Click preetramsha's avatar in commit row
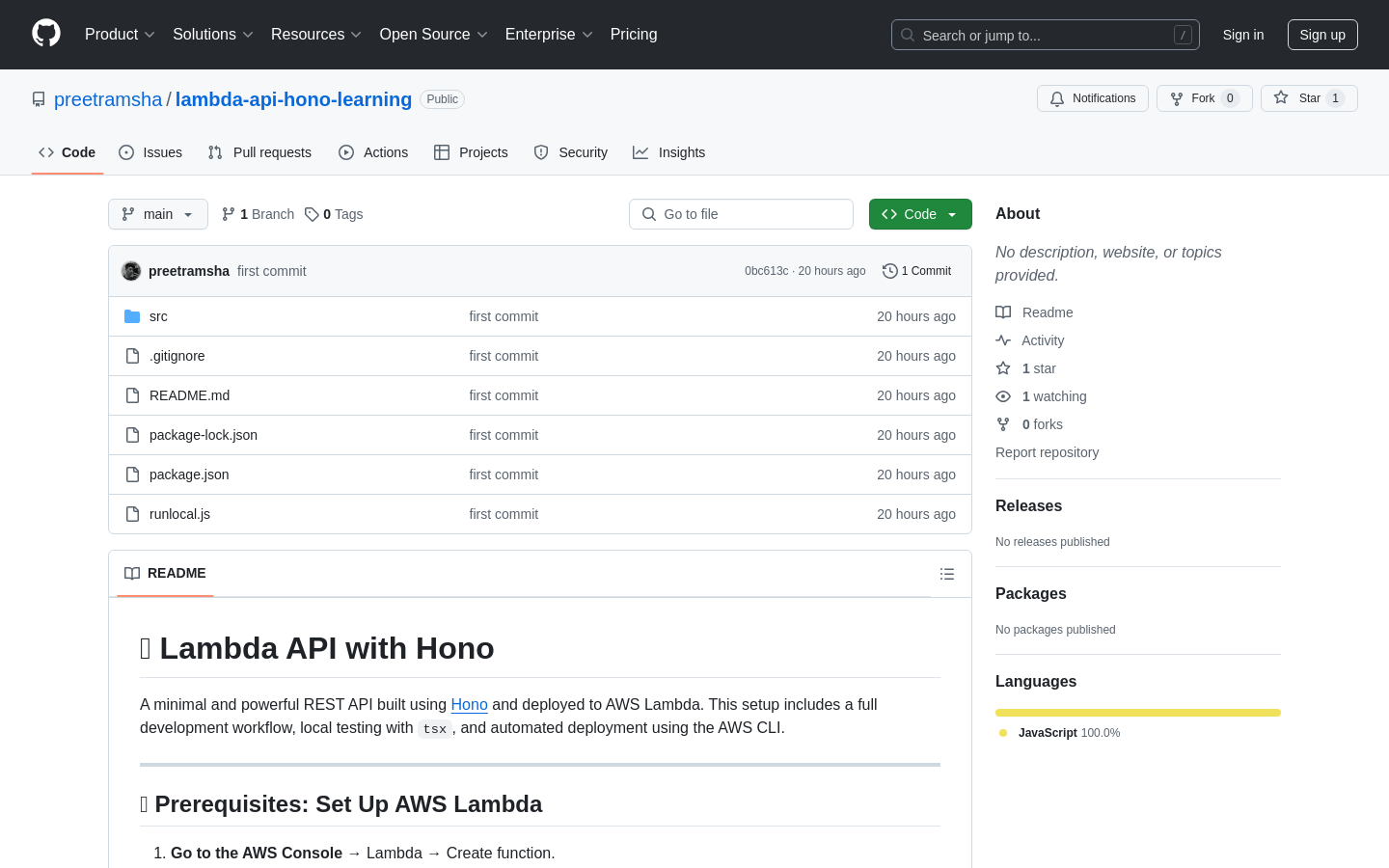This screenshot has height=868, width=1389. click(131, 271)
